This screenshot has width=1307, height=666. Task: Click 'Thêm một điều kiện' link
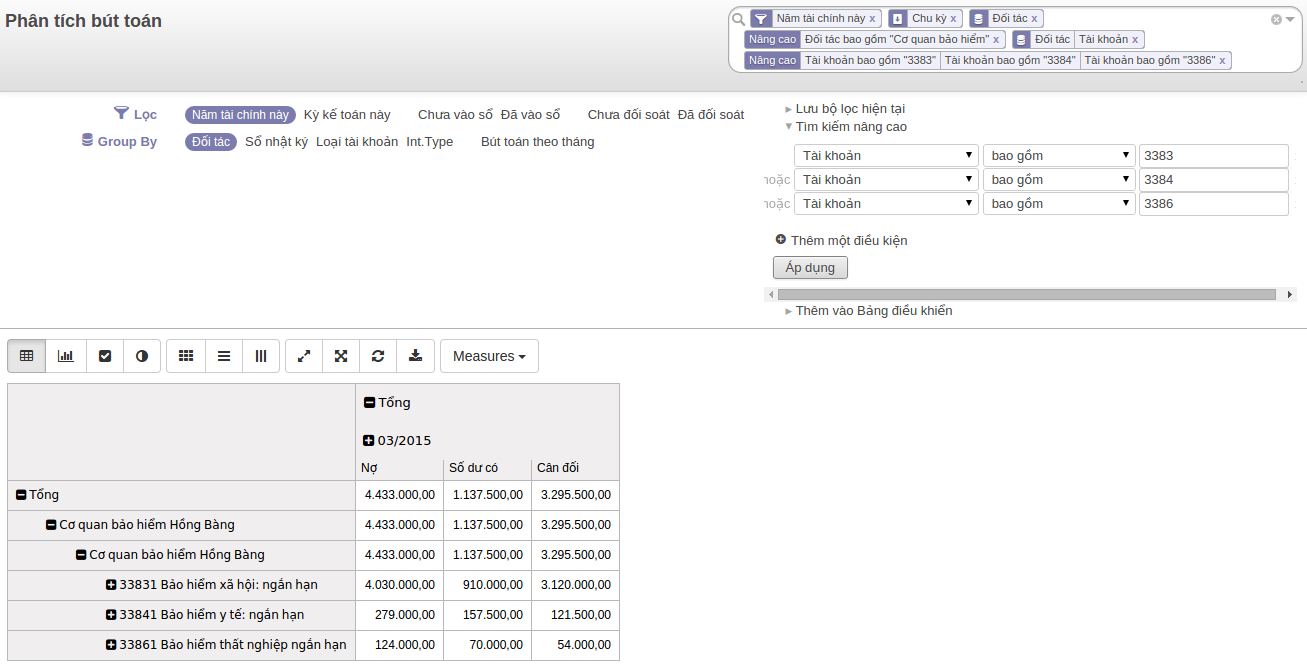pos(848,241)
